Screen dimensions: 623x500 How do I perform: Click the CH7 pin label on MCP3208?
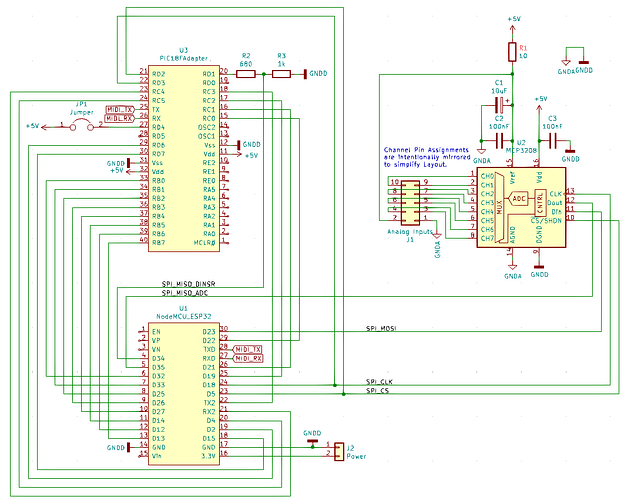click(x=487, y=238)
